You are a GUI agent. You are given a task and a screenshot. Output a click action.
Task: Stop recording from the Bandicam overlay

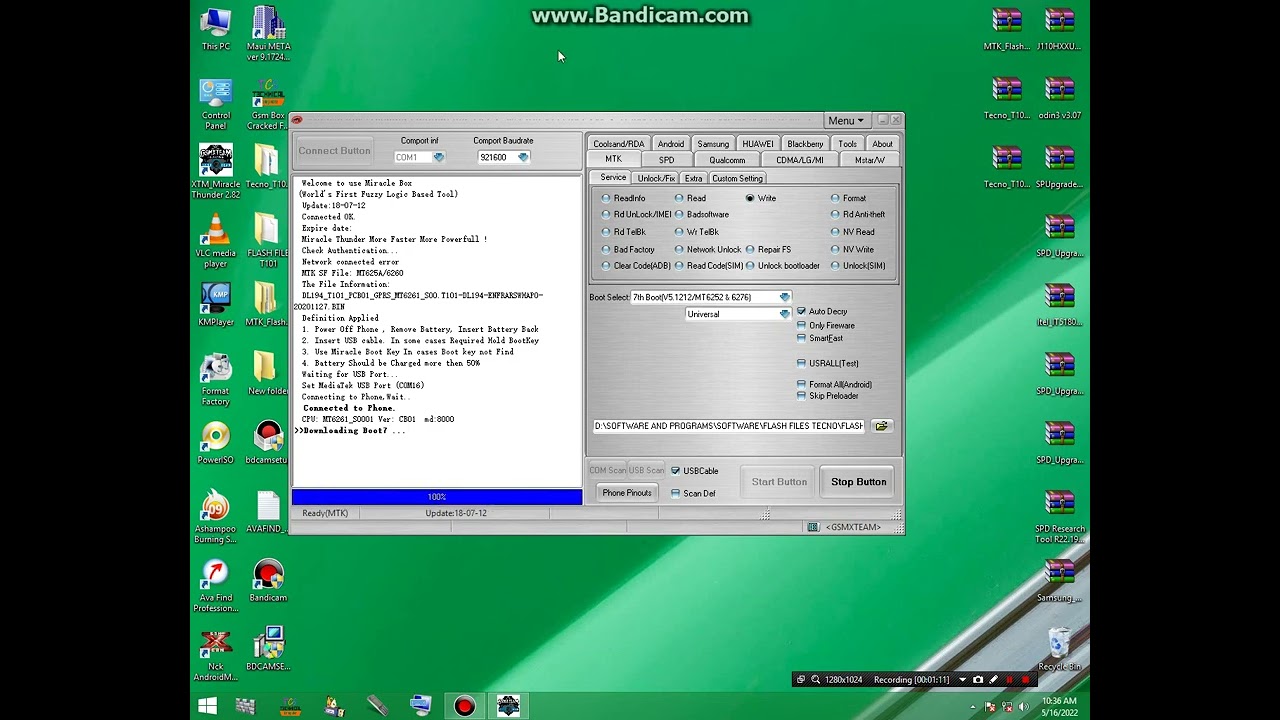(x=1025, y=680)
